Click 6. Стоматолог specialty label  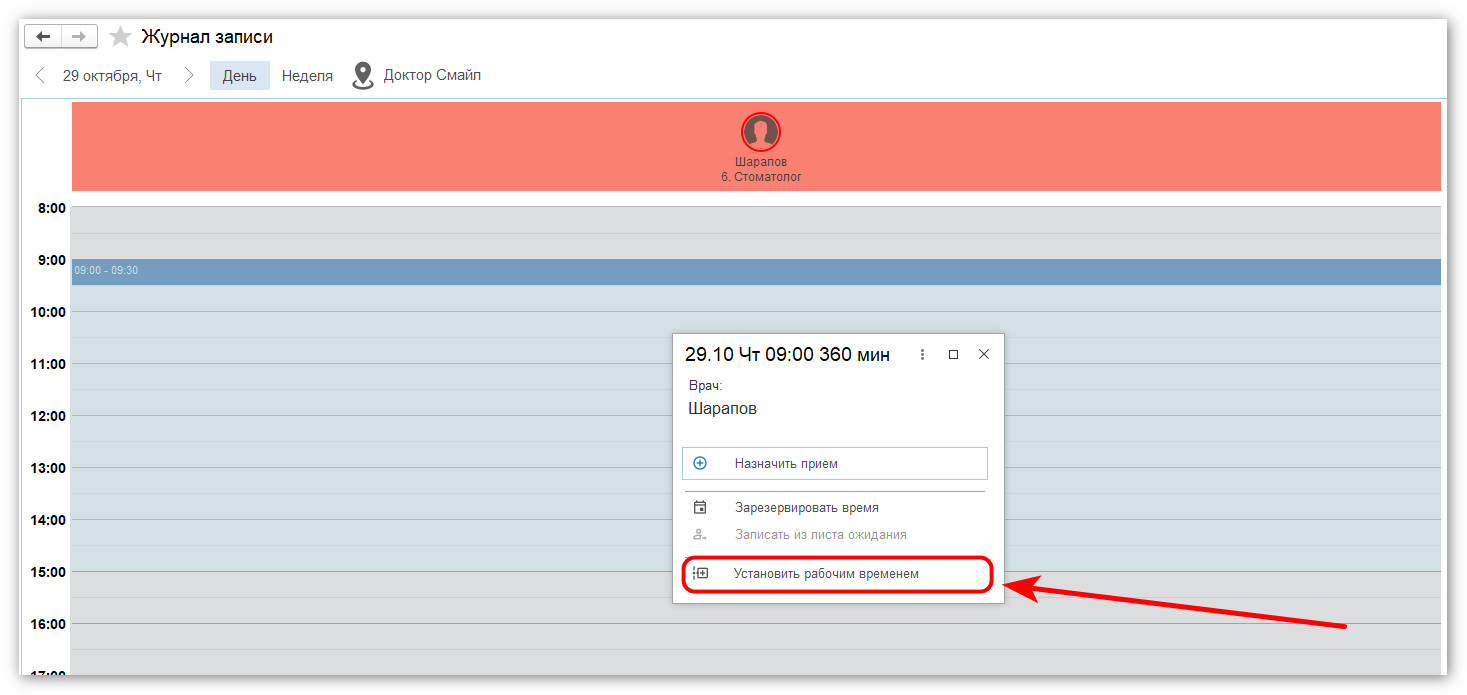pyautogui.click(x=761, y=177)
